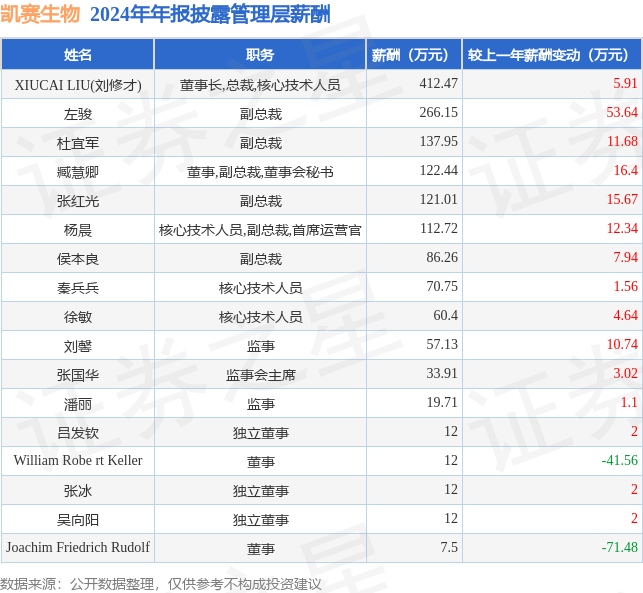Click the change value 11.68
Image resolution: width=643 pixels, height=593 pixels.
(622, 141)
